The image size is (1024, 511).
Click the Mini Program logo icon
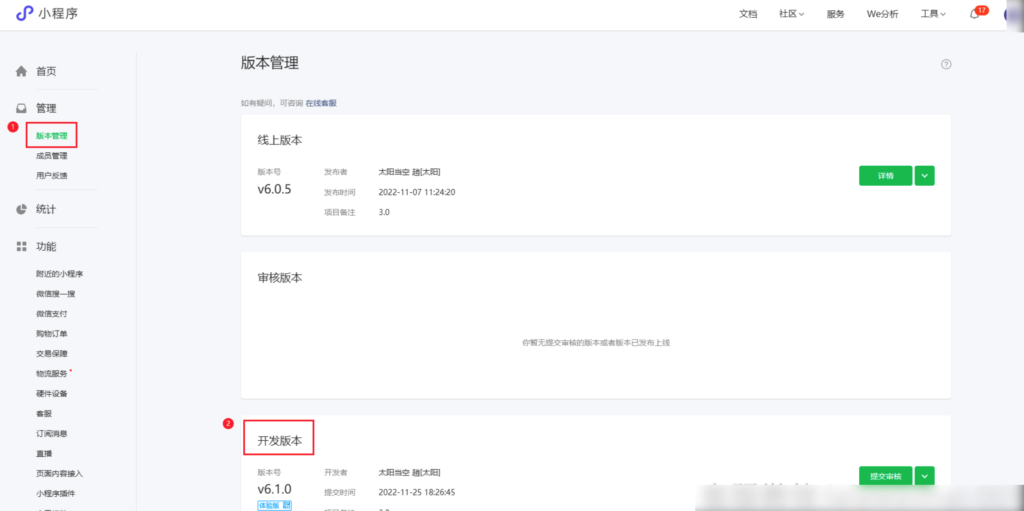coord(24,13)
